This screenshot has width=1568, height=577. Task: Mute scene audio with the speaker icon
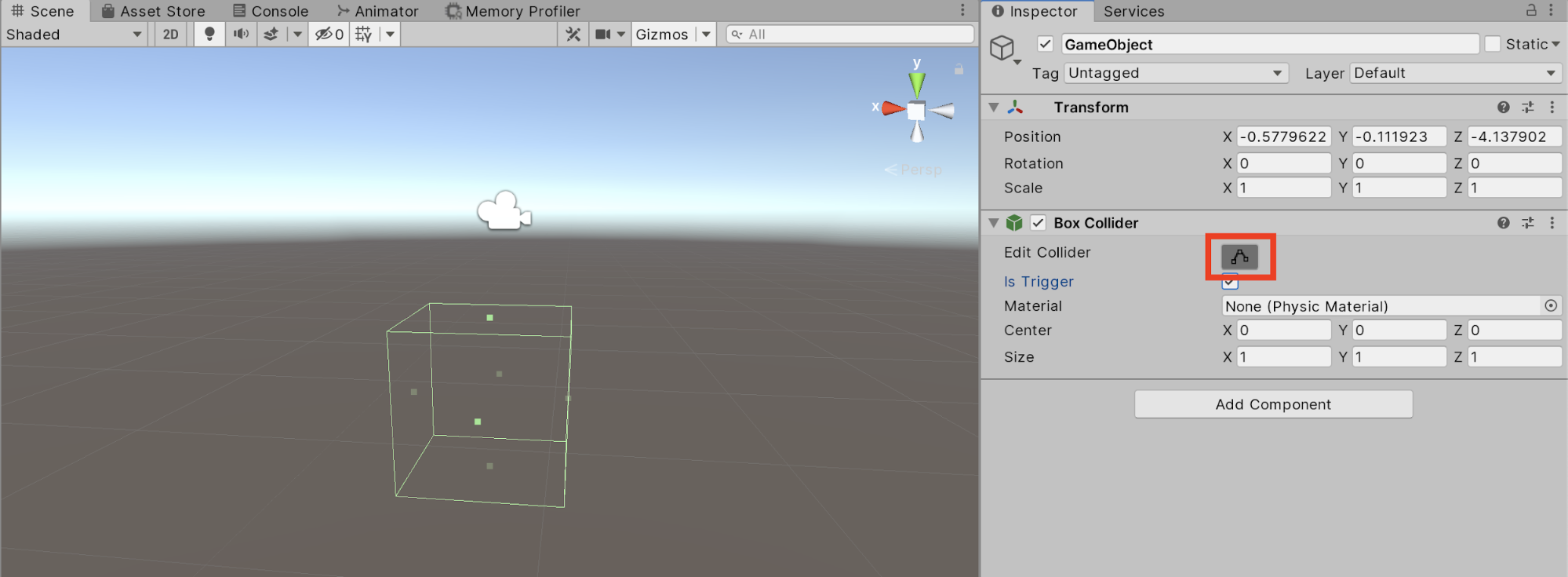click(x=241, y=34)
